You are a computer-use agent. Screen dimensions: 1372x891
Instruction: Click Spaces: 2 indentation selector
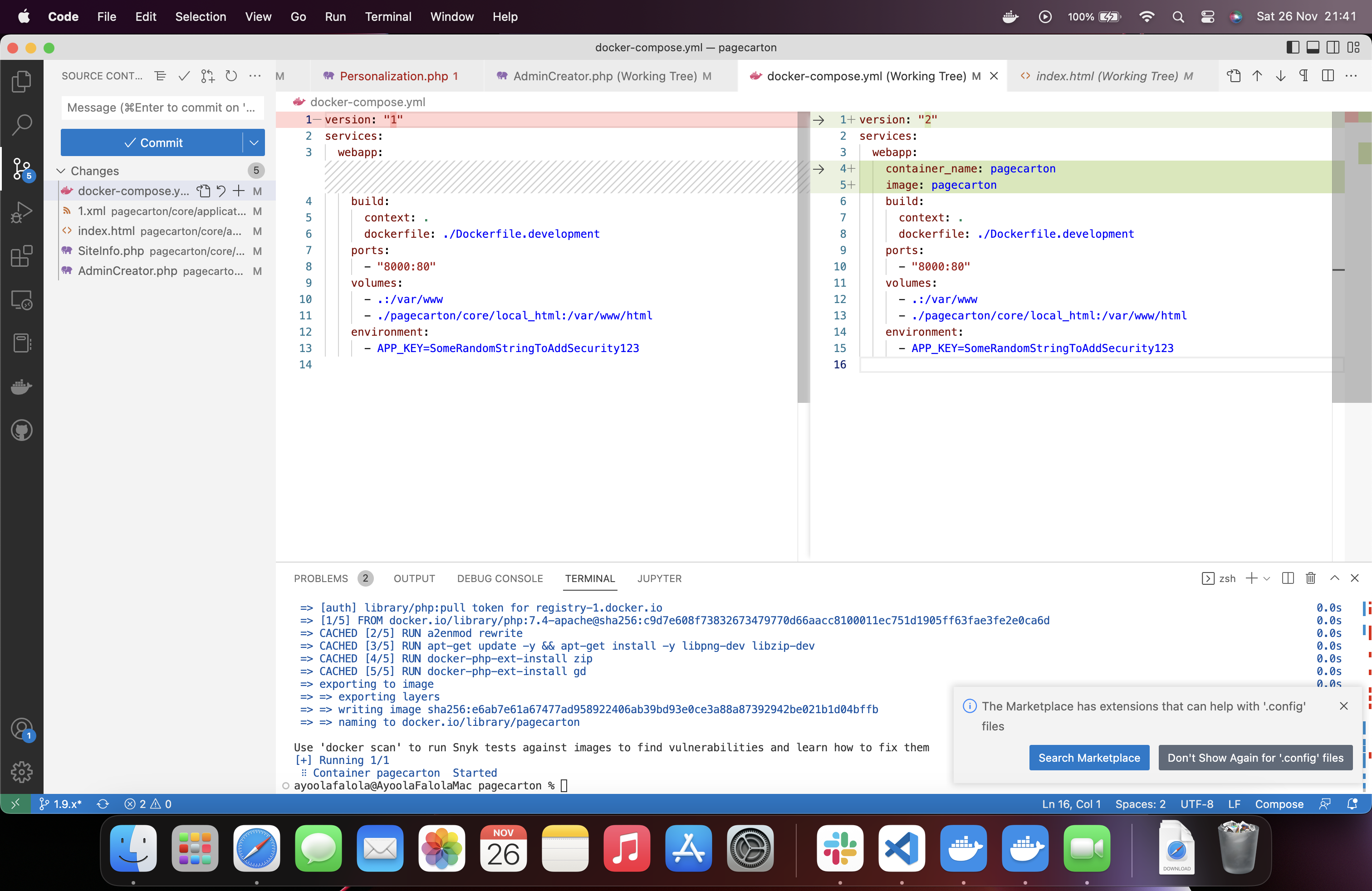tap(1140, 804)
